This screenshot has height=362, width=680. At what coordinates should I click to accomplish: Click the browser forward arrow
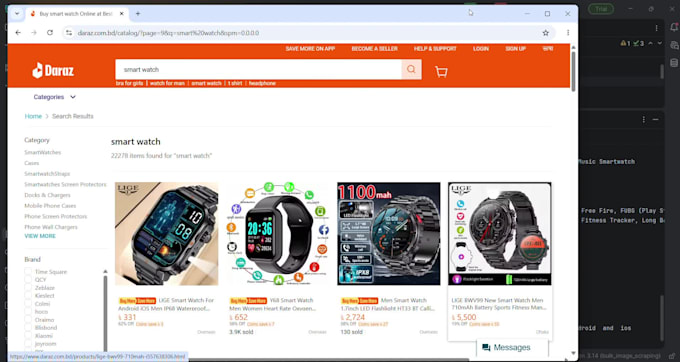tap(34, 33)
